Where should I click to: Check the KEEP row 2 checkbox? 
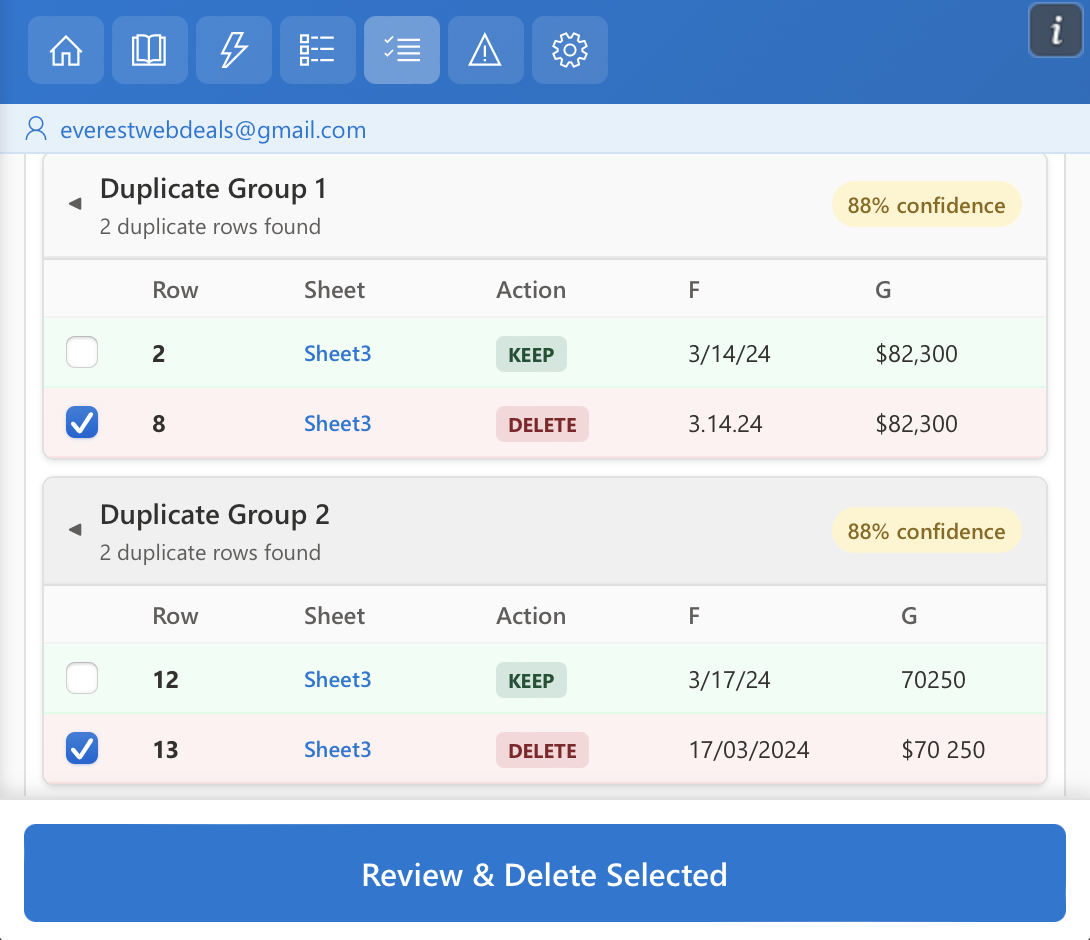click(81, 352)
